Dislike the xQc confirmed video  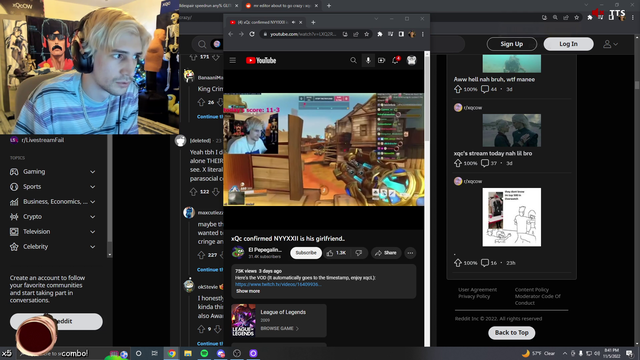click(x=359, y=253)
